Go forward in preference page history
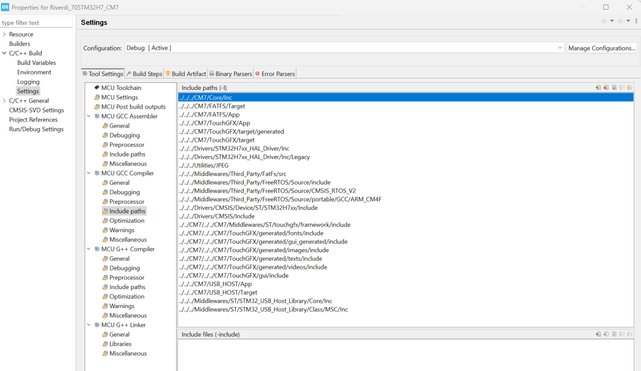641x371 pixels. (620, 21)
